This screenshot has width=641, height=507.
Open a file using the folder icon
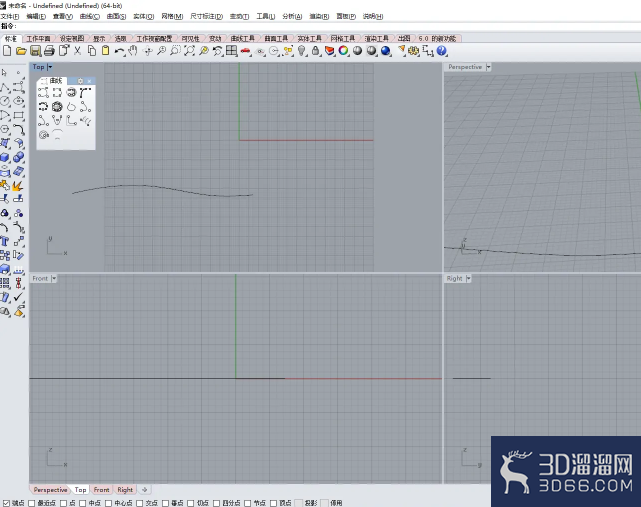tap(21, 51)
